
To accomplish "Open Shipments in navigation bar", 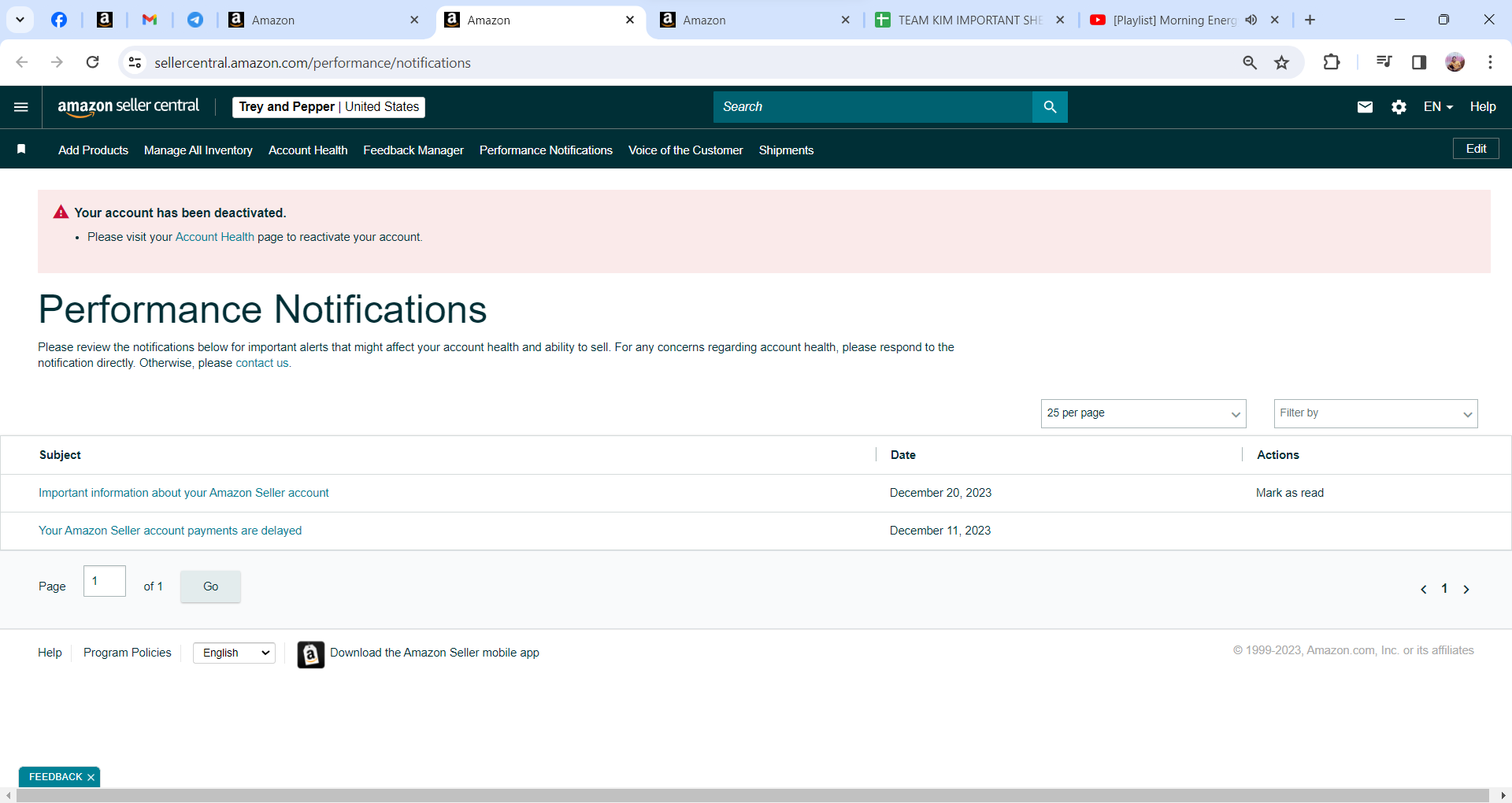I will [786, 150].
